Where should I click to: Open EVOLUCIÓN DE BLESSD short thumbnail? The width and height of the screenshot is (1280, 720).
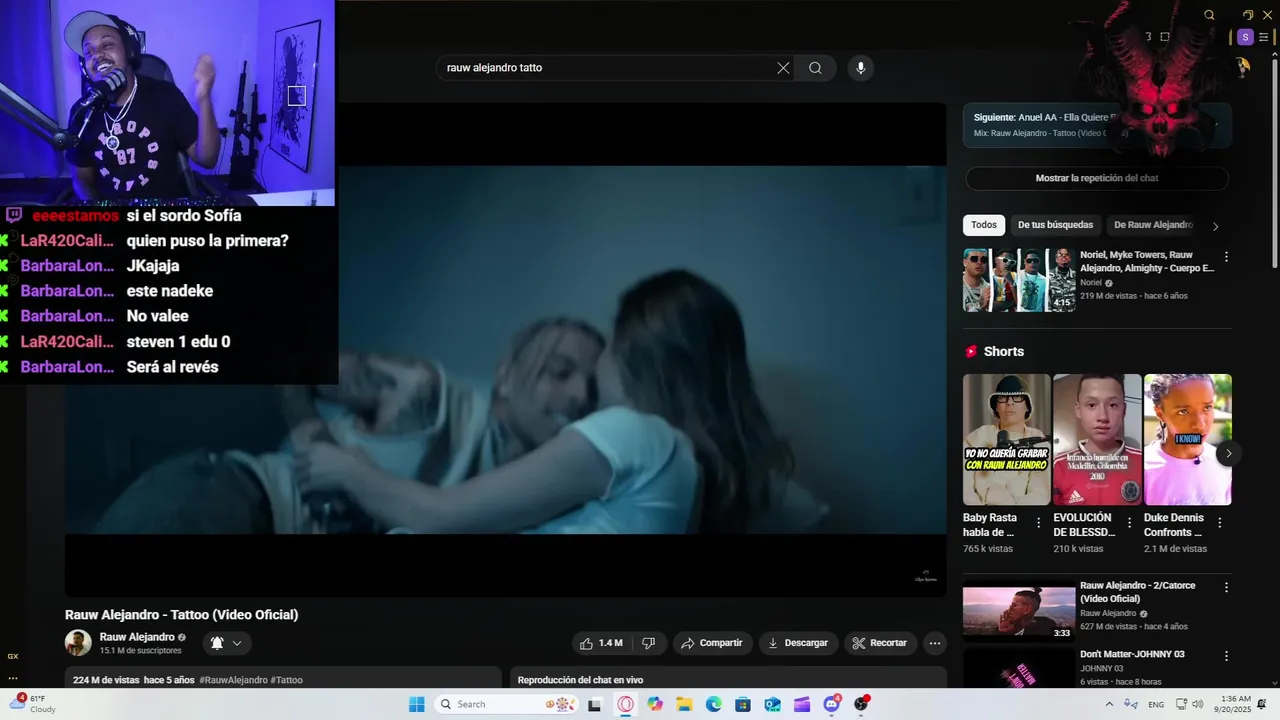[x=1097, y=439]
